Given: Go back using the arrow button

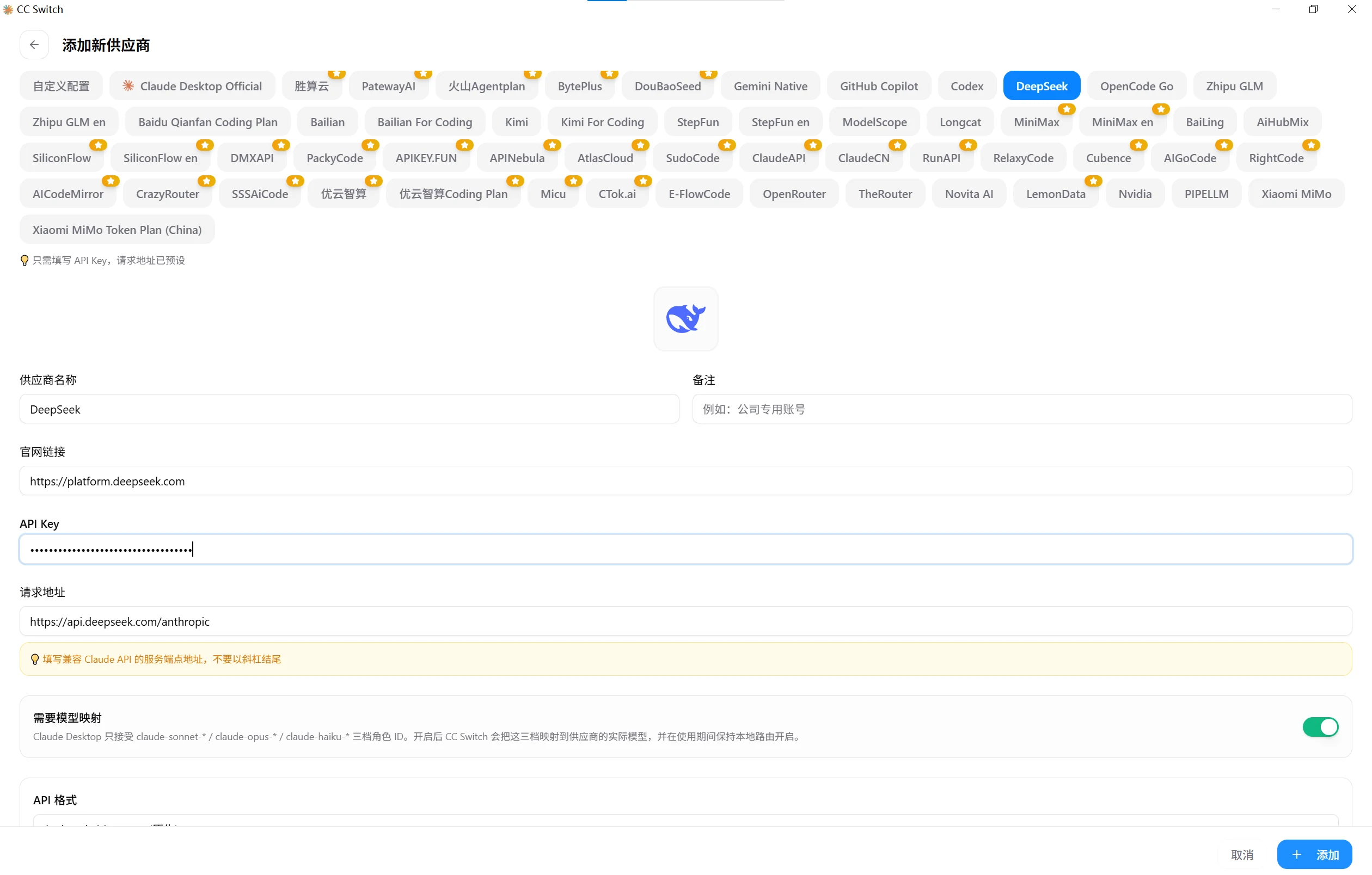Looking at the screenshot, I should tap(34, 45).
